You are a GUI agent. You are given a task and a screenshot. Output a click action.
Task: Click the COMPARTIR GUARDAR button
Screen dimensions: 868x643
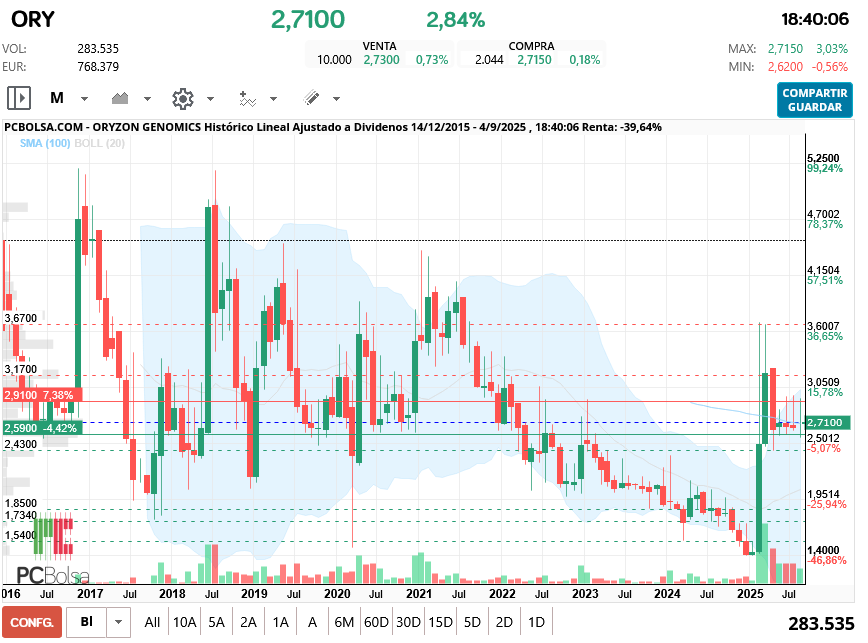[x=814, y=100]
